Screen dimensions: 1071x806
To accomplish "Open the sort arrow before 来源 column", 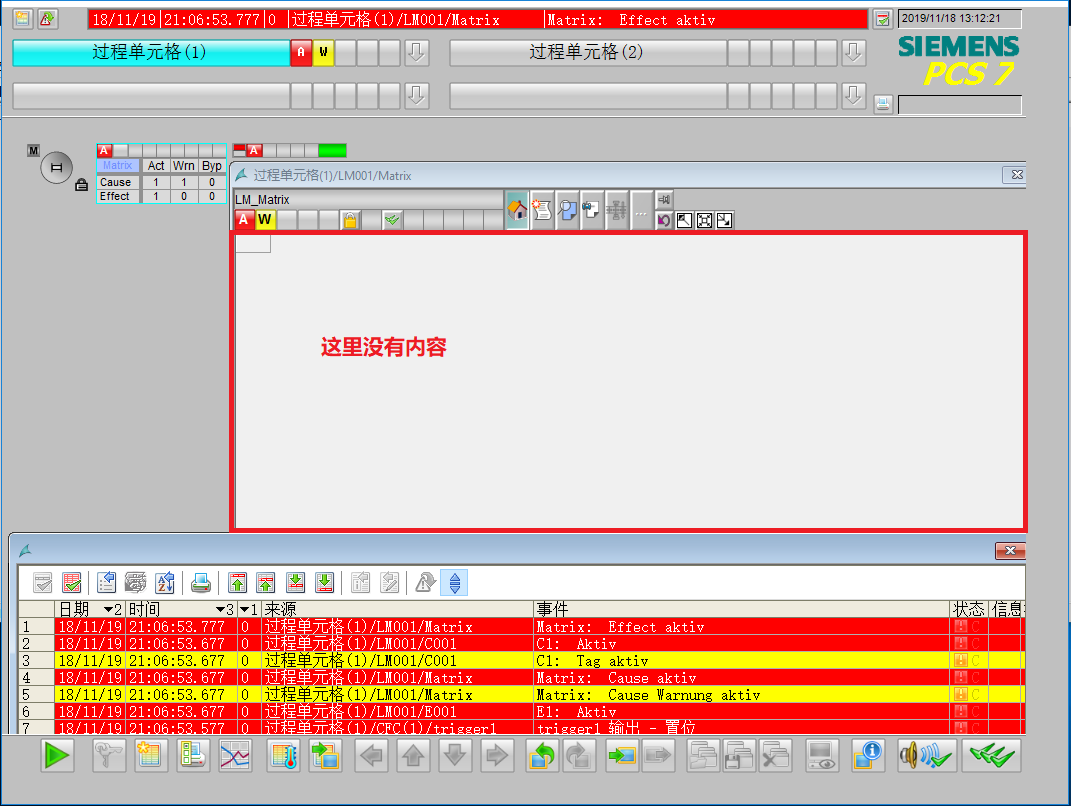I will point(244,609).
